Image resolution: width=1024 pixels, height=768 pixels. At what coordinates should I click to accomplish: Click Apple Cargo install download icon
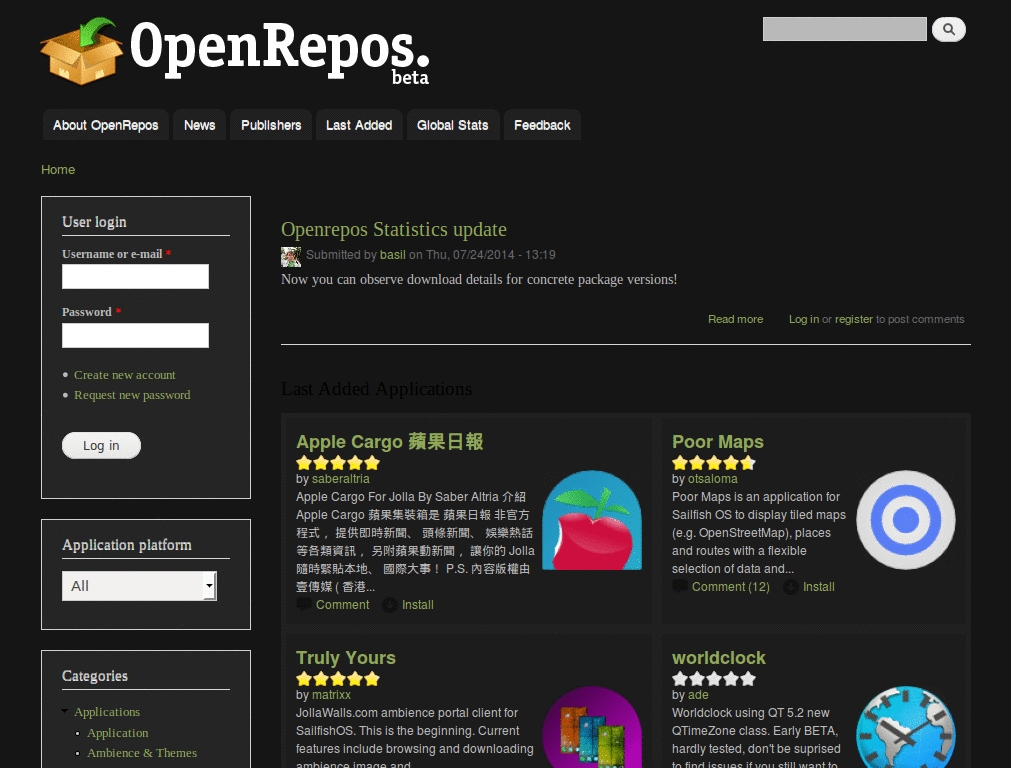point(389,605)
